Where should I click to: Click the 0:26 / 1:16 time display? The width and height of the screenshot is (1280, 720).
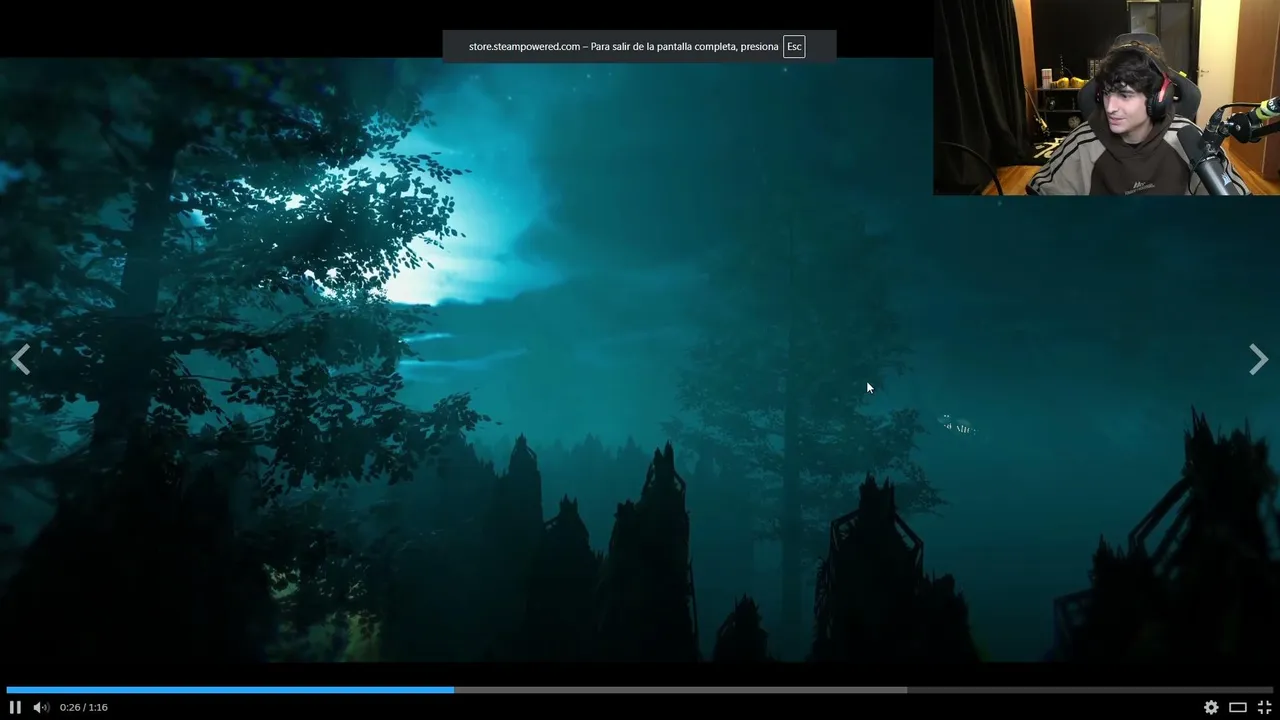84,707
